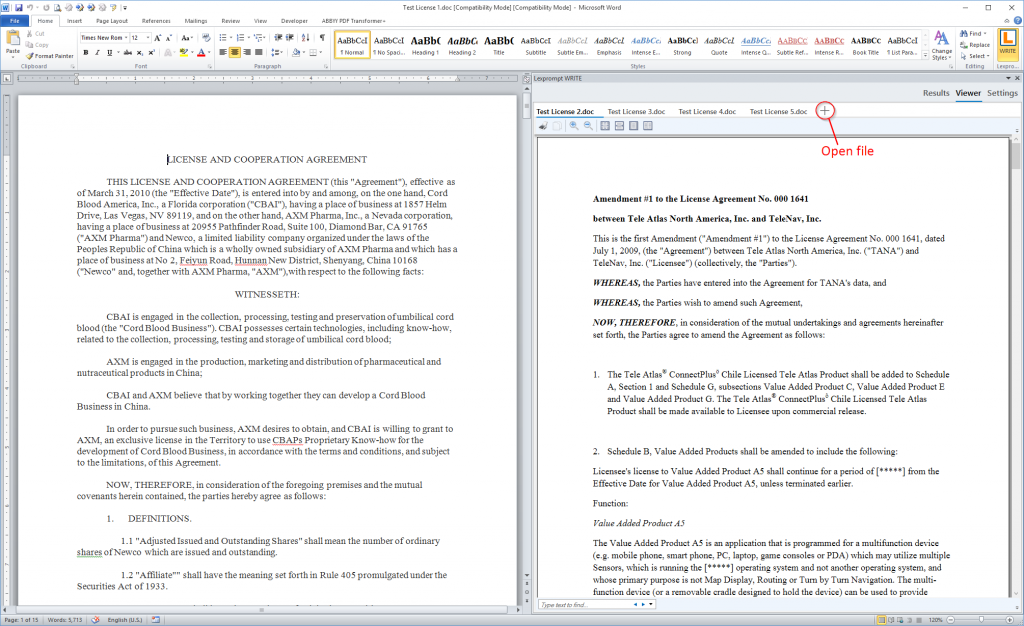Align text left
The width and height of the screenshot is (1024, 626).
pyautogui.click(x=223, y=52)
